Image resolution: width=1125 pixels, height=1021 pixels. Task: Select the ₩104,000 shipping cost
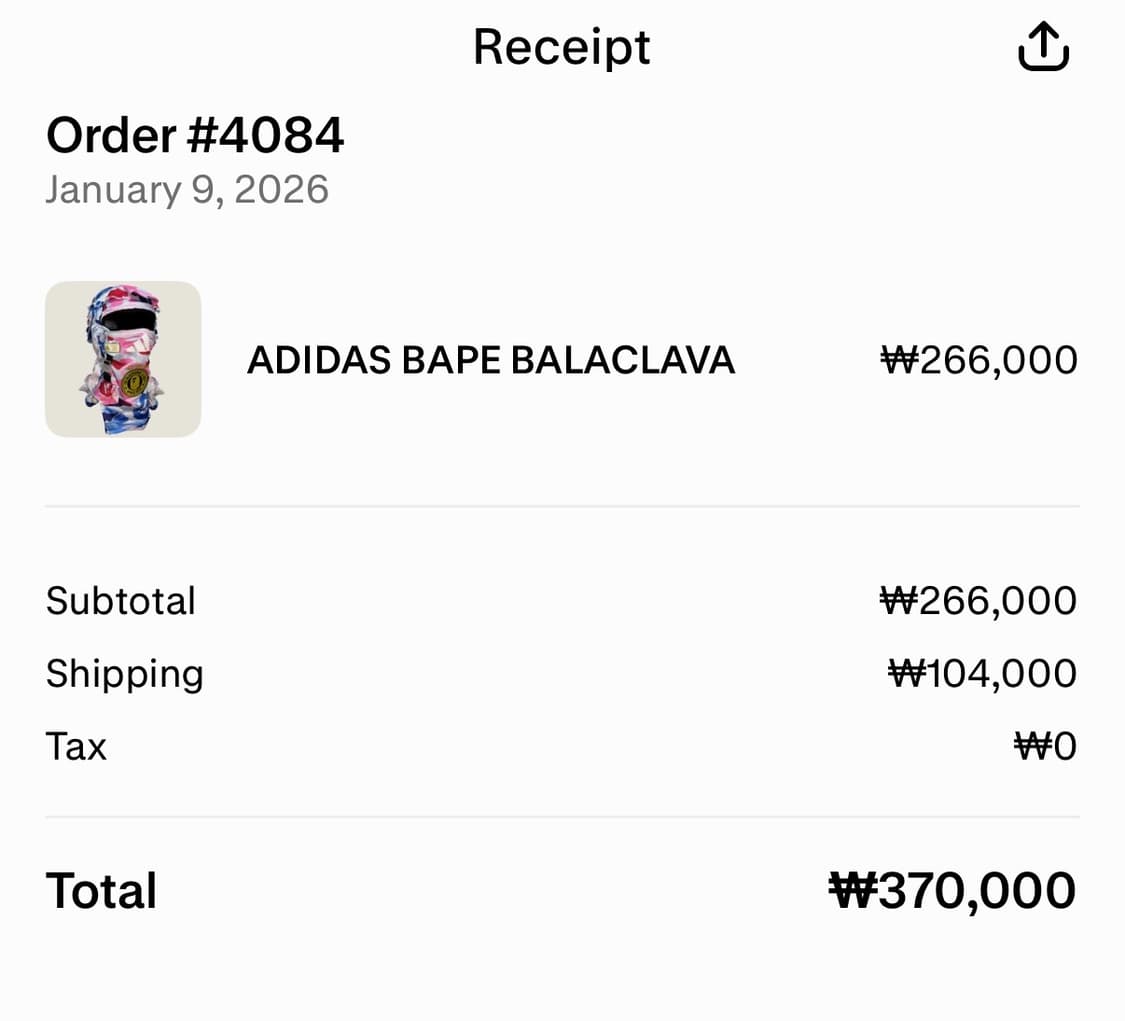point(982,674)
